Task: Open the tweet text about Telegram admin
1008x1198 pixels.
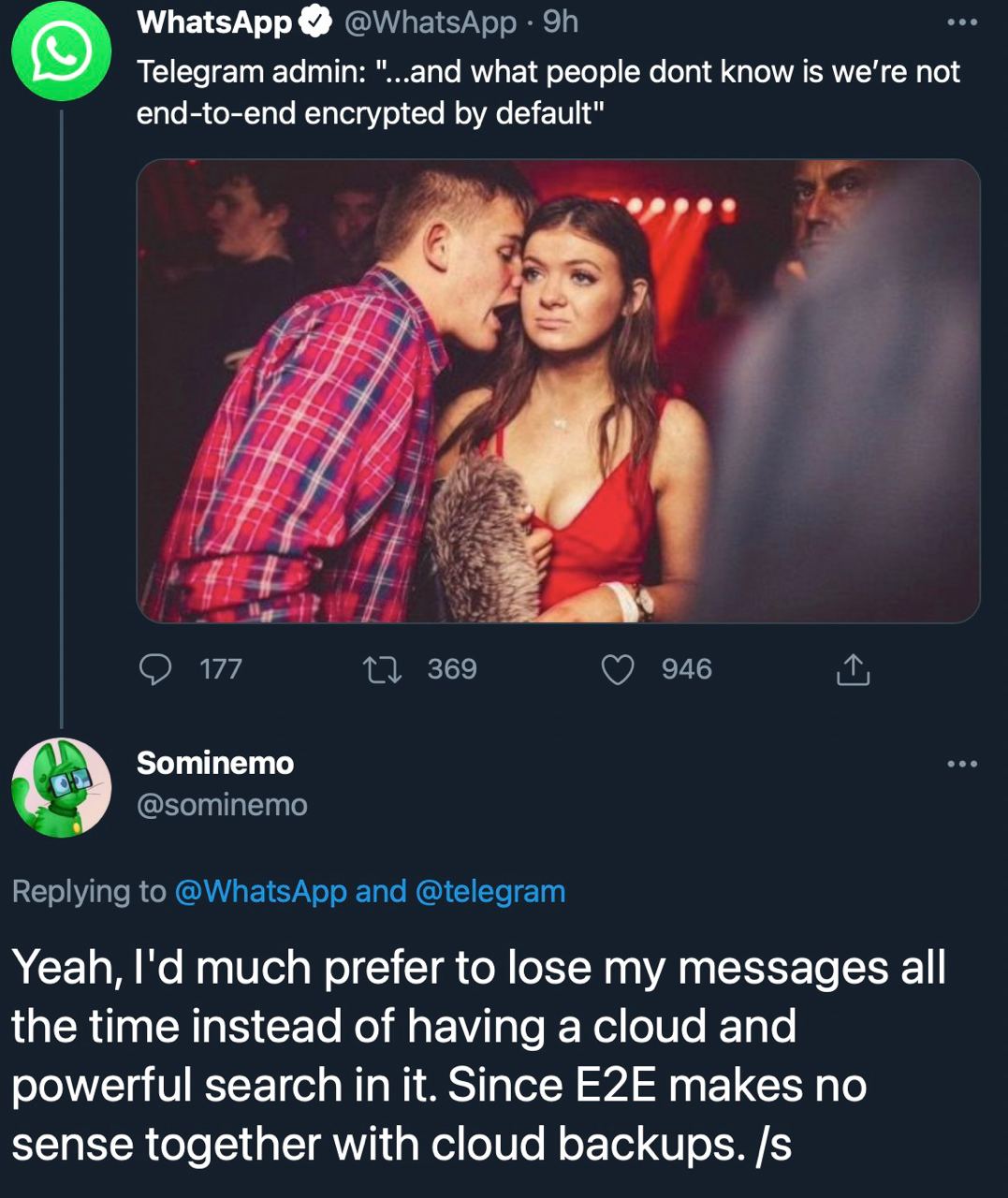Action: [x=548, y=92]
